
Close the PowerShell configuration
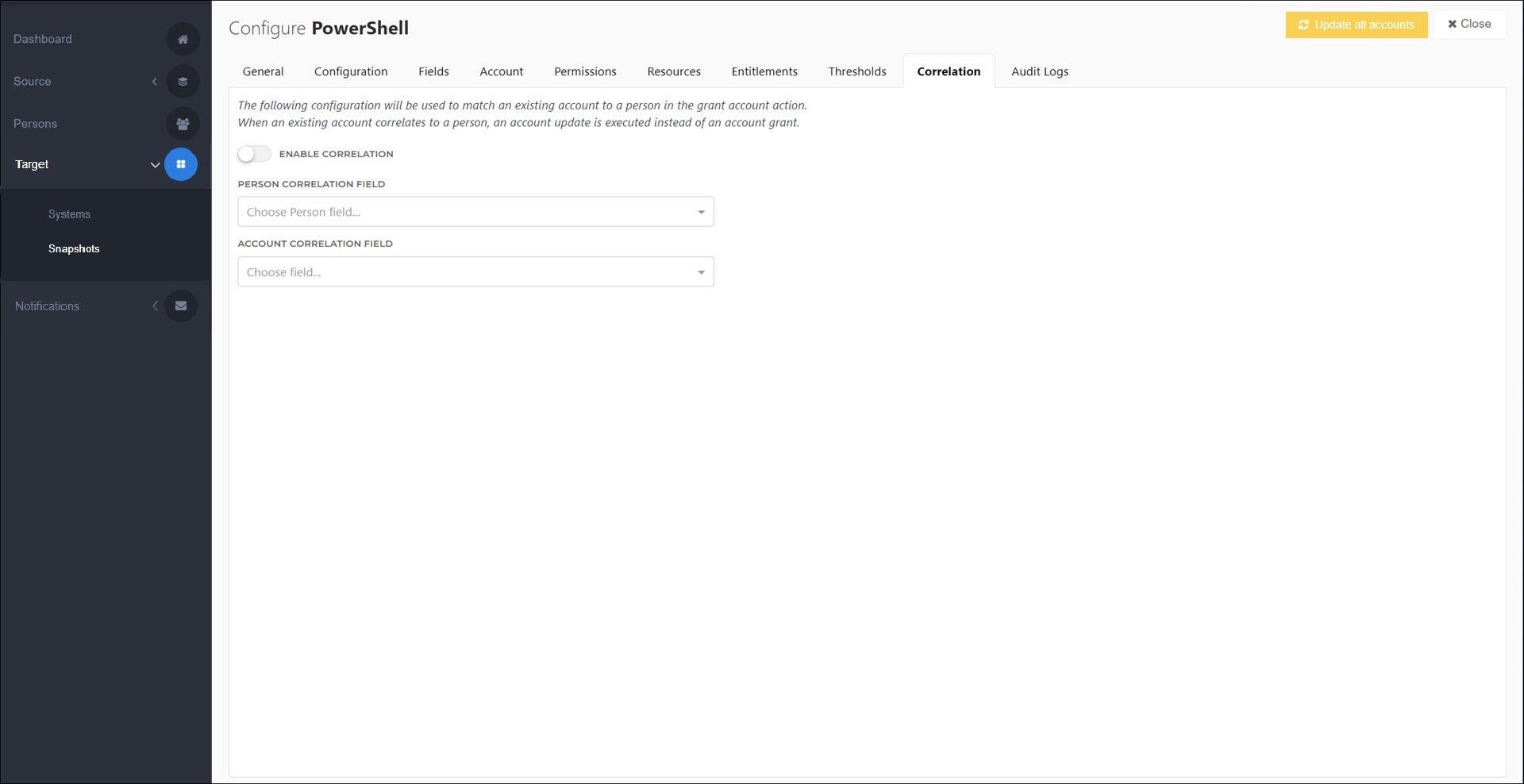1469,24
